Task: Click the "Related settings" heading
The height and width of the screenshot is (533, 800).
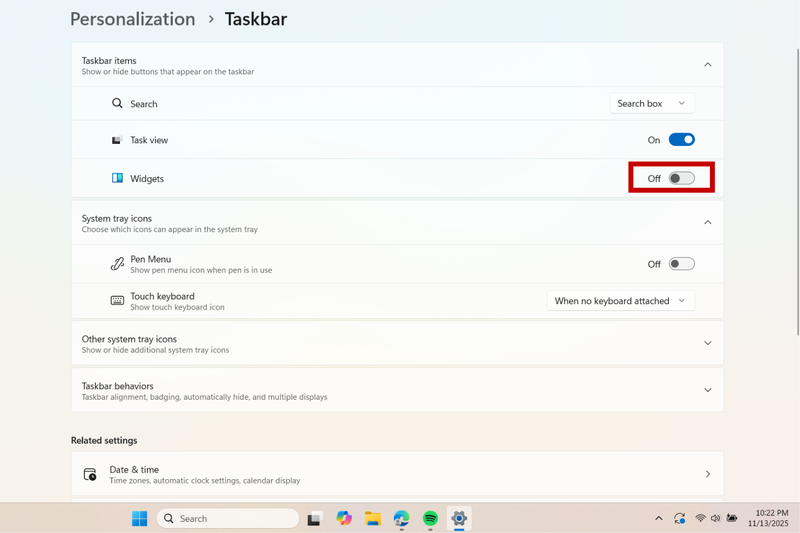Action: pos(104,440)
